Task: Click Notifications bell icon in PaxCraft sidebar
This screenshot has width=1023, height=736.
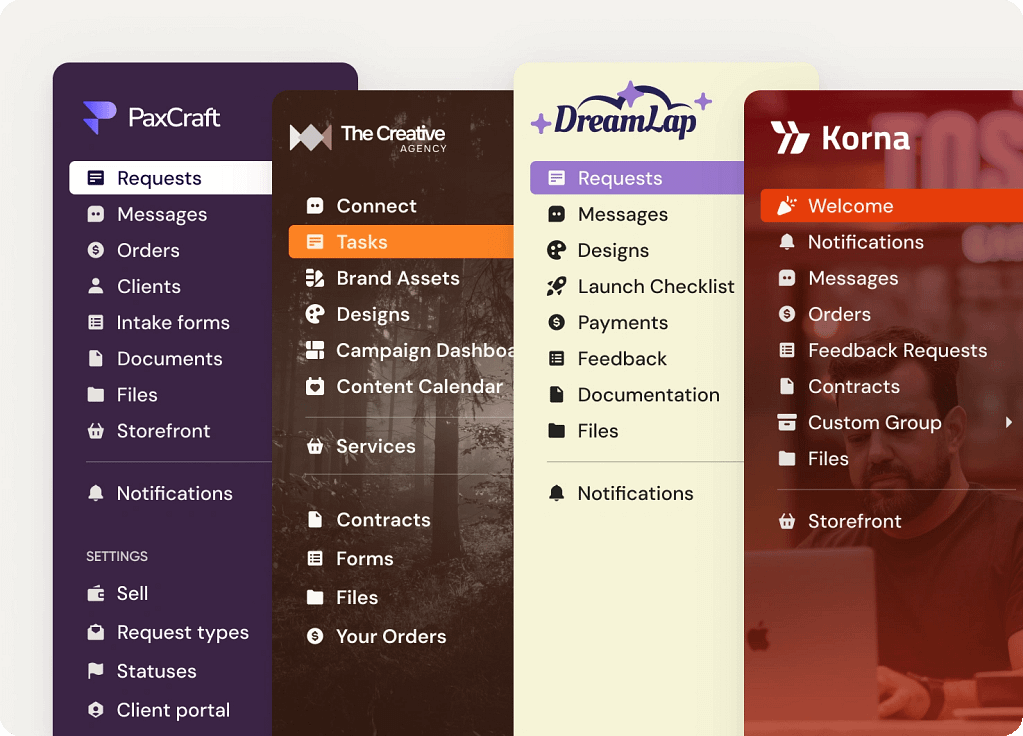Action: pos(96,493)
